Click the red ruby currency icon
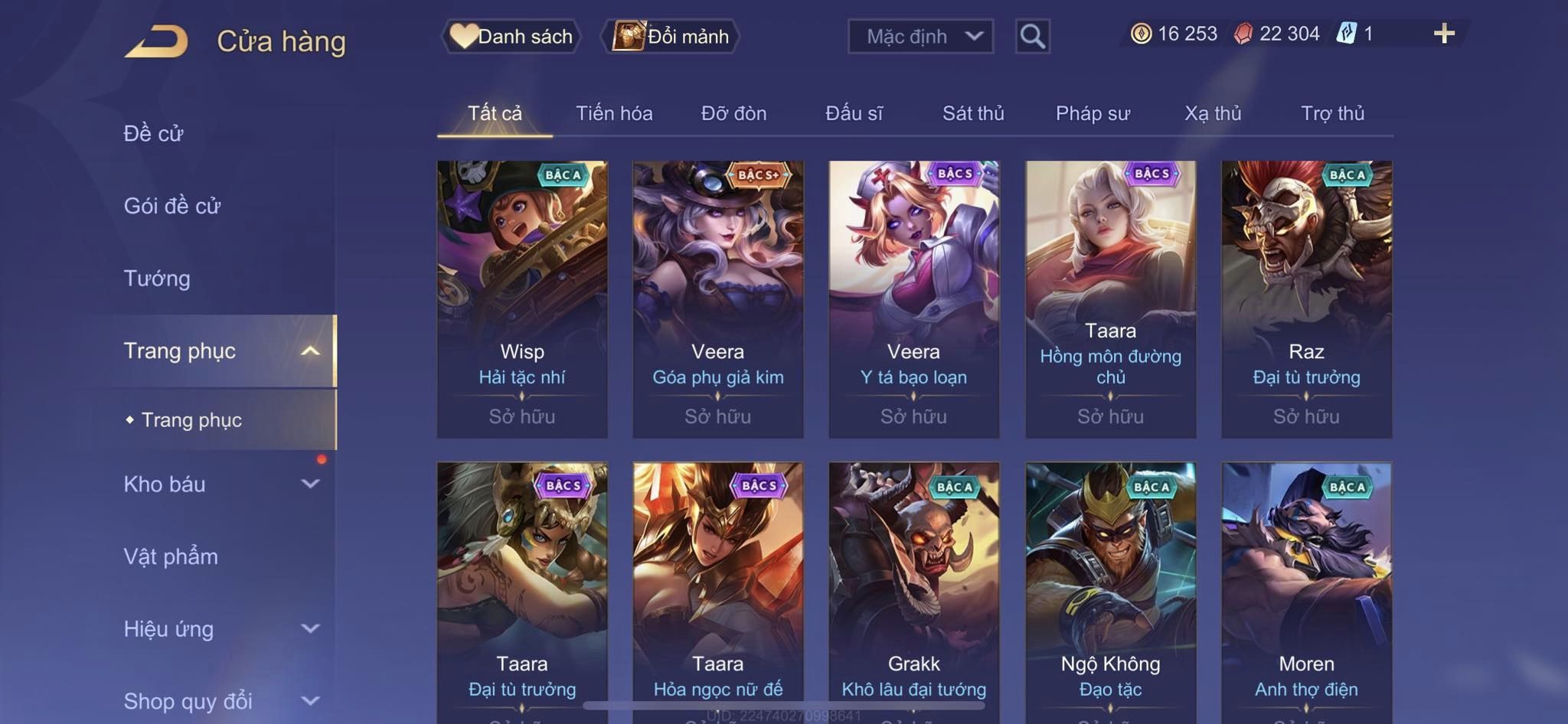1568x724 pixels. coord(1243,34)
